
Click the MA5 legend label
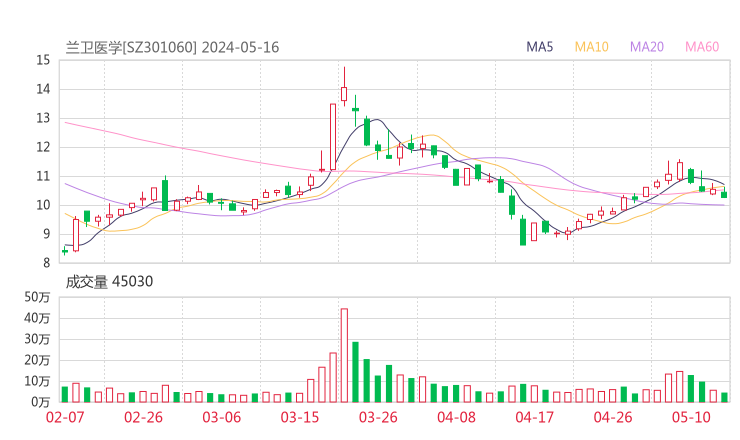click(539, 47)
